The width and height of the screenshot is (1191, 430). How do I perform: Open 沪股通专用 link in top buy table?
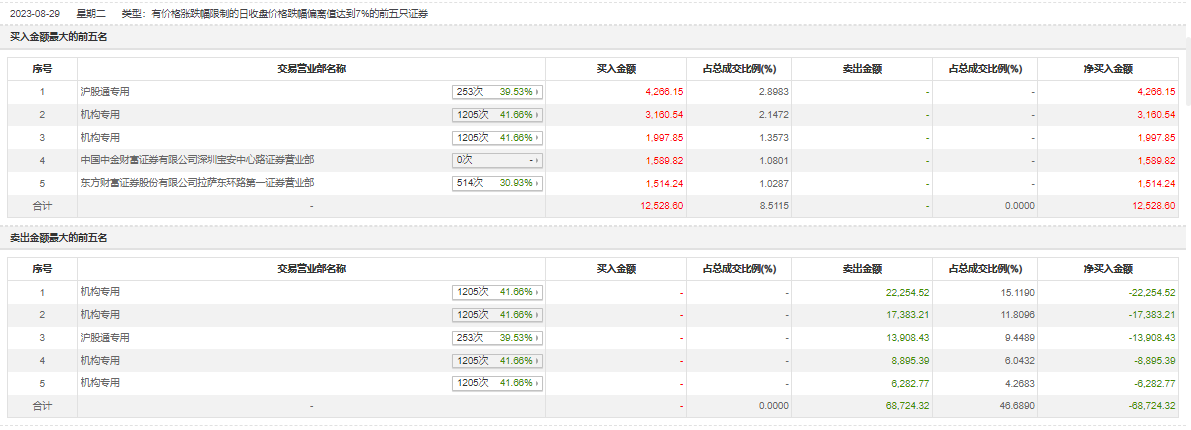click(105, 92)
